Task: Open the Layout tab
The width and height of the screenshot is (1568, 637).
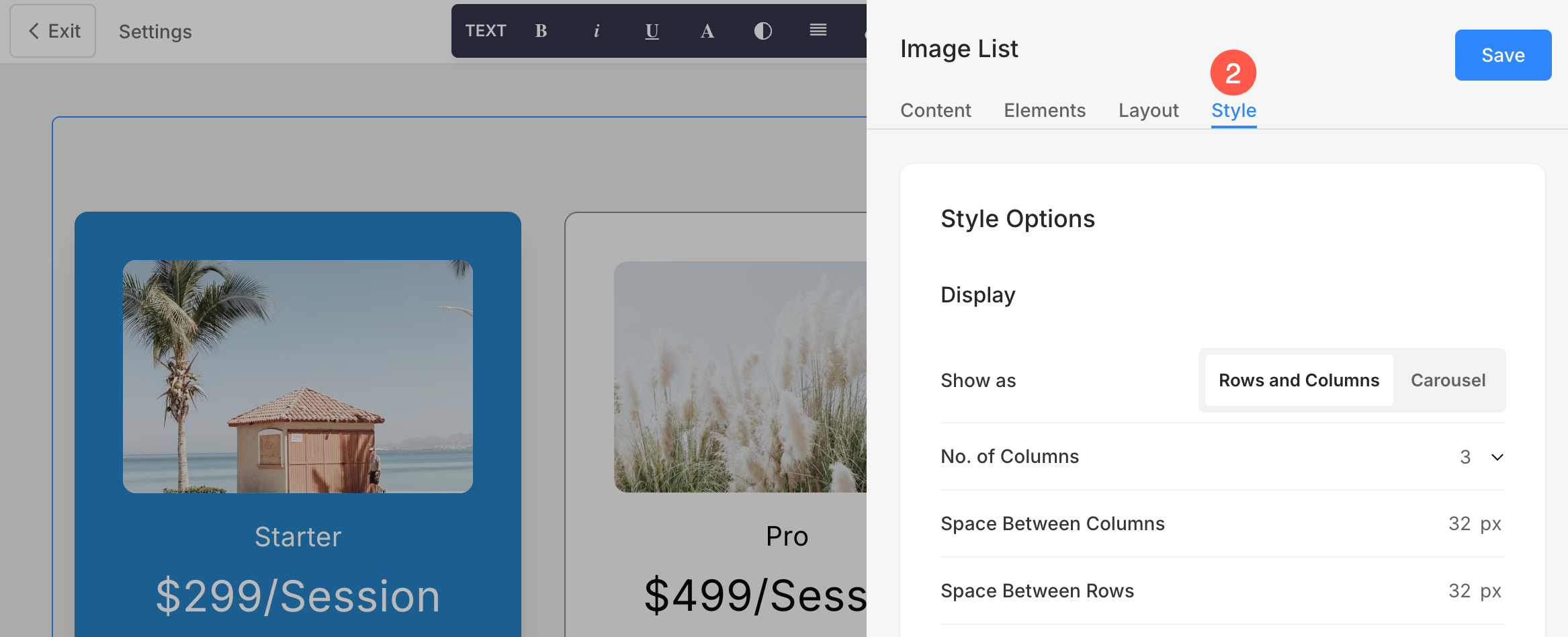Action: [1149, 110]
